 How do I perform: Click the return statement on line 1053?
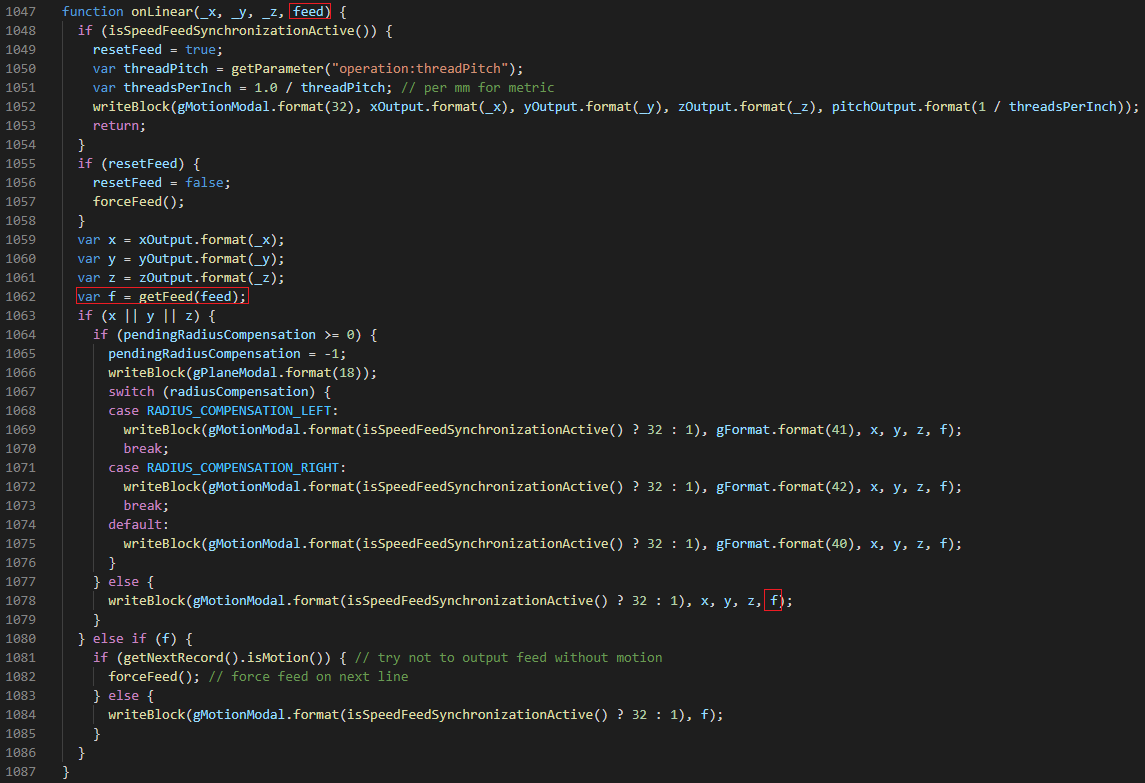(119, 126)
